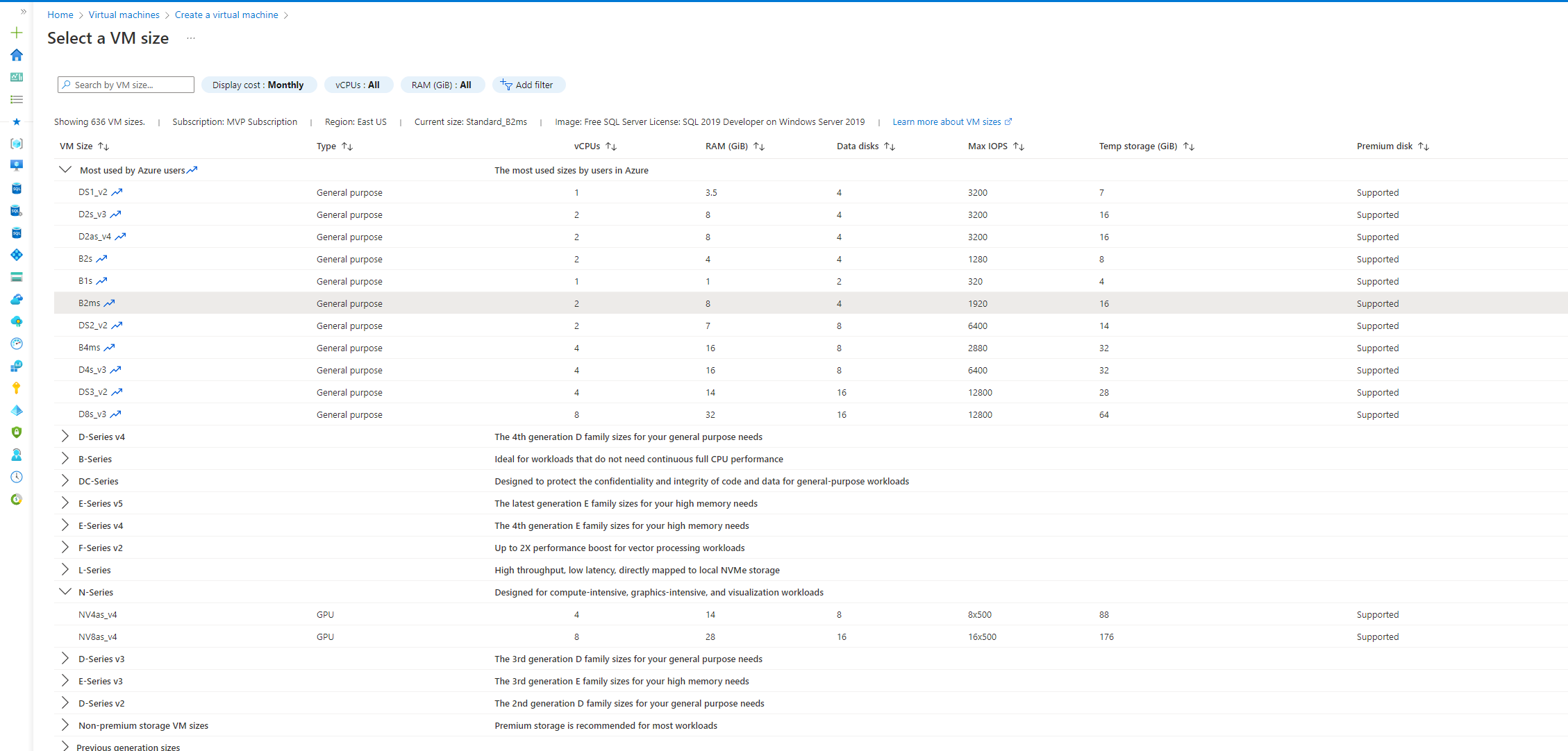1568x751 pixels.
Task: Open the Home icon in the sidebar
Action: tap(17, 55)
